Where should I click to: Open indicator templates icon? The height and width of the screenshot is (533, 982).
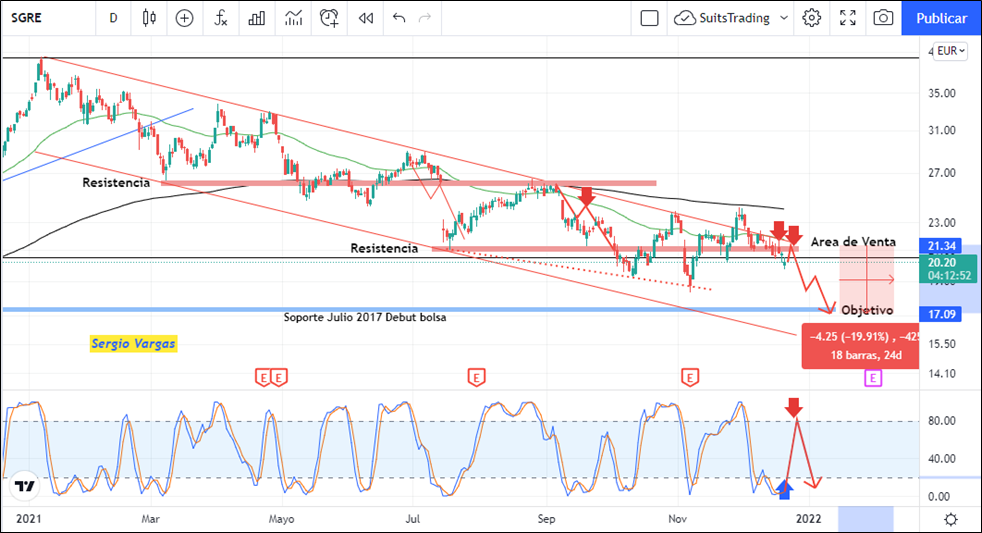293,18
